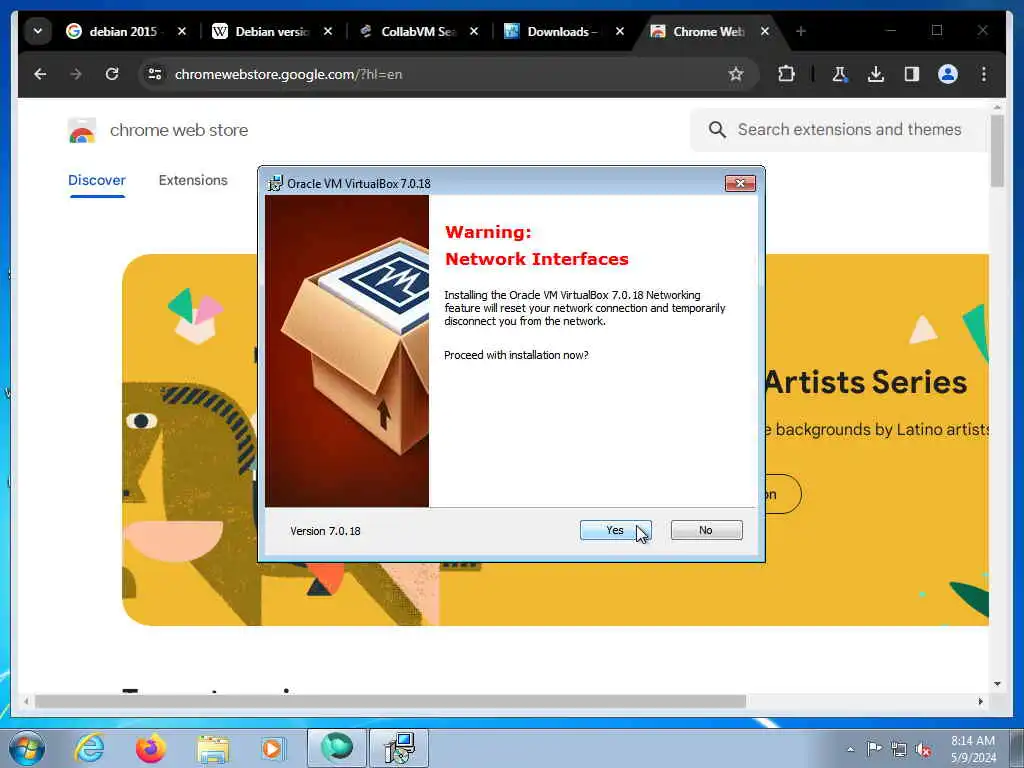Screen dimensions: 1024x768
Task: Select the VirtualBox installer taskbar item
Action: [399, 747]
